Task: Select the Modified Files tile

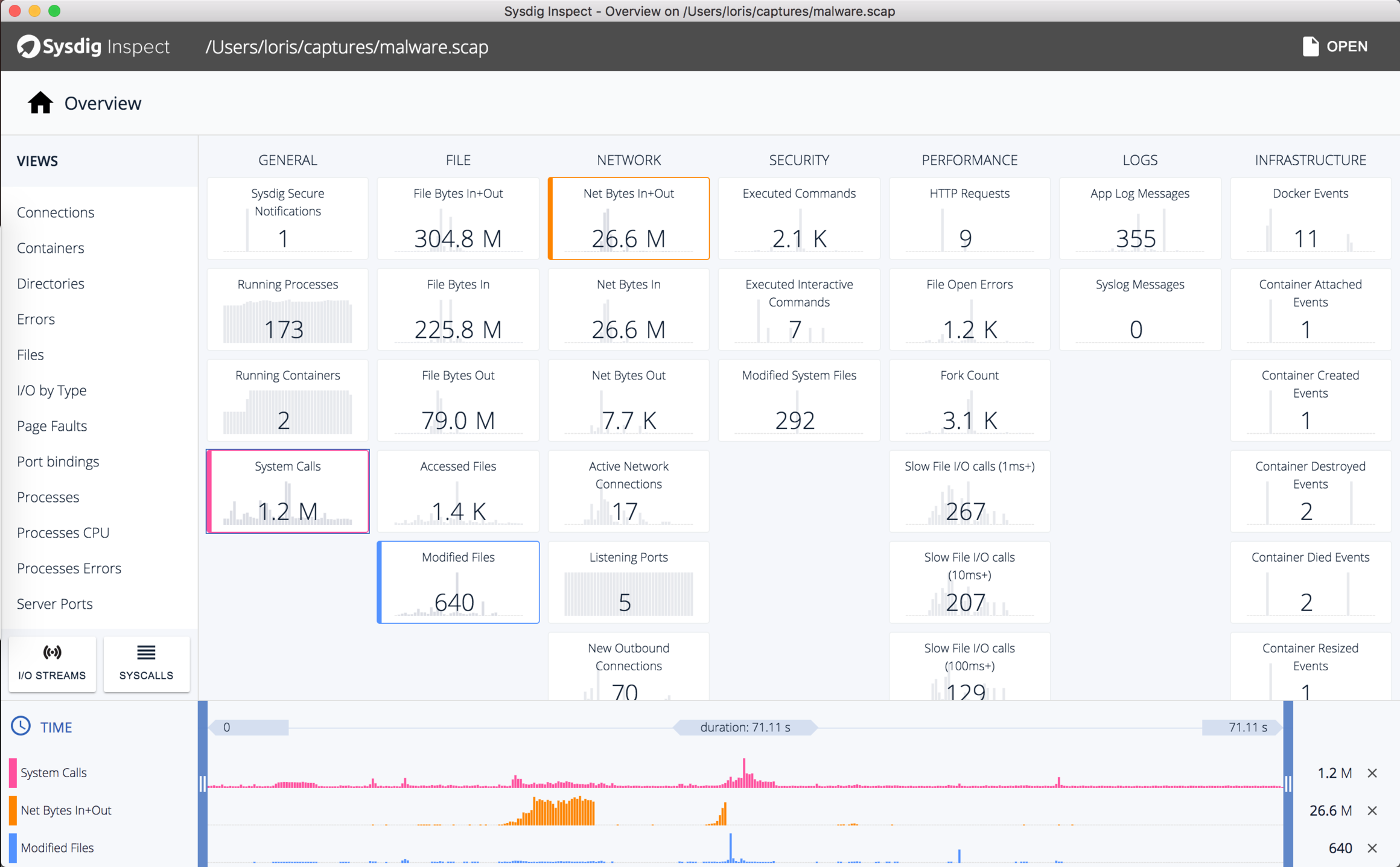Action: coord(458,582)
